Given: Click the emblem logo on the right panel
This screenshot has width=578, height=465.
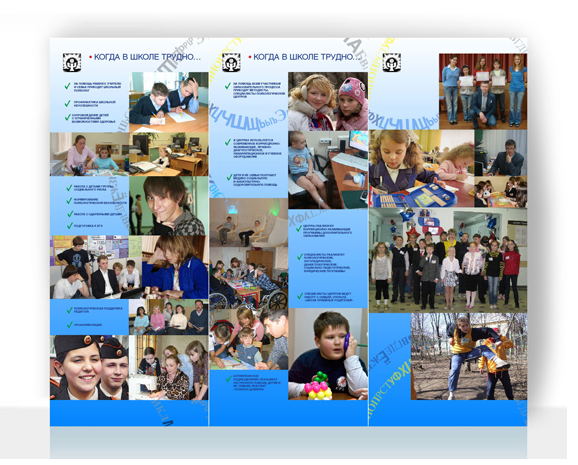Looking at the screenshot, I should click(391, 62).
